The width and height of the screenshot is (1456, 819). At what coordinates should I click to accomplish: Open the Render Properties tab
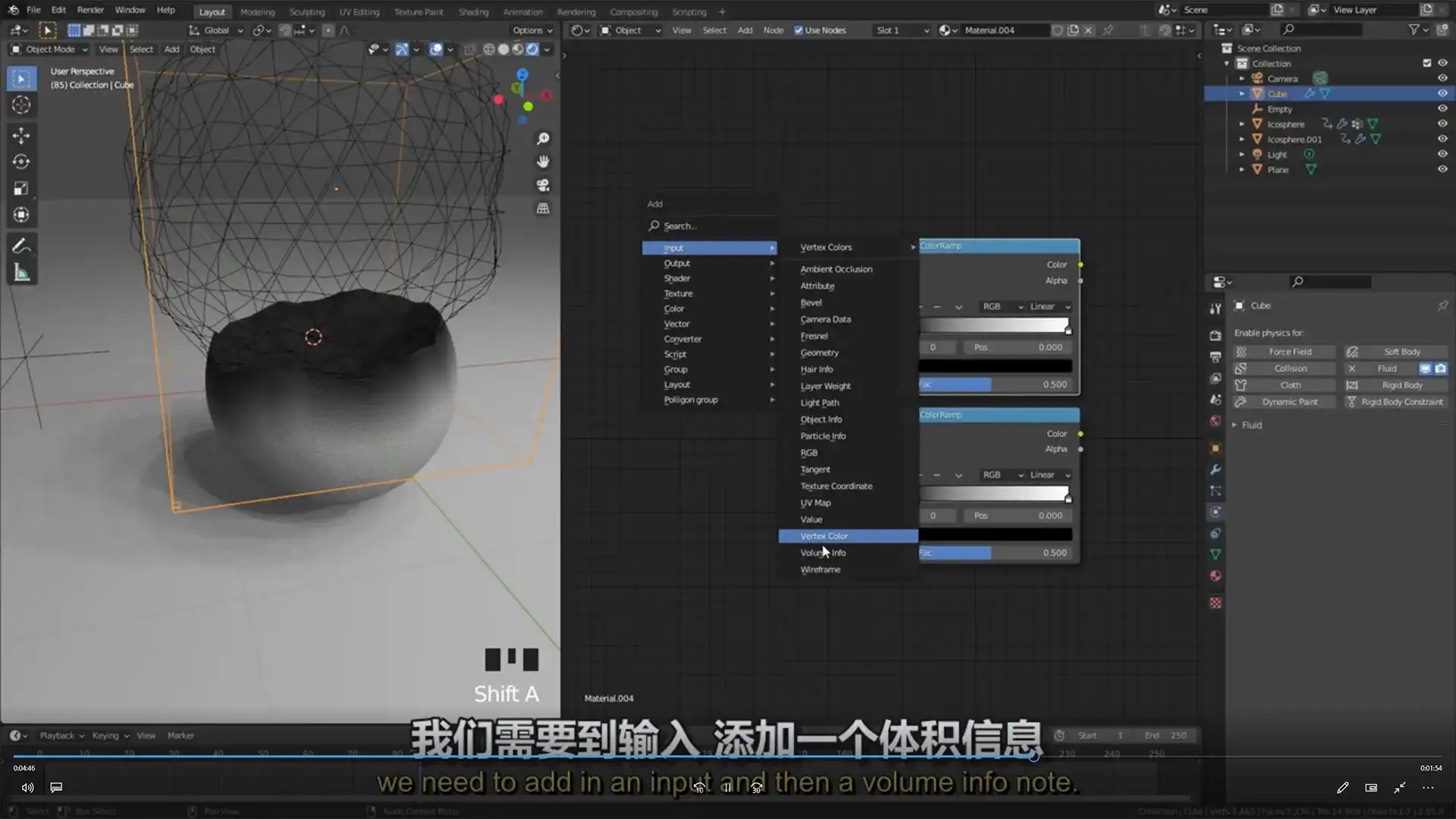pyautogui.click(x=1216, y=334)
